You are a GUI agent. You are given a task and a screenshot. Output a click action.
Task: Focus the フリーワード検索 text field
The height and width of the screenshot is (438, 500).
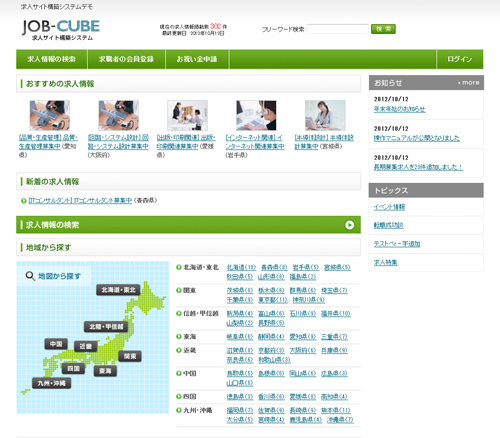[x=337, y=29]
